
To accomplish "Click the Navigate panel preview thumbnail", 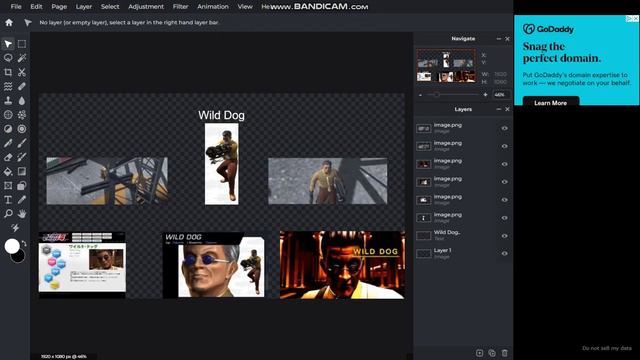I will [x=446, y=66].
